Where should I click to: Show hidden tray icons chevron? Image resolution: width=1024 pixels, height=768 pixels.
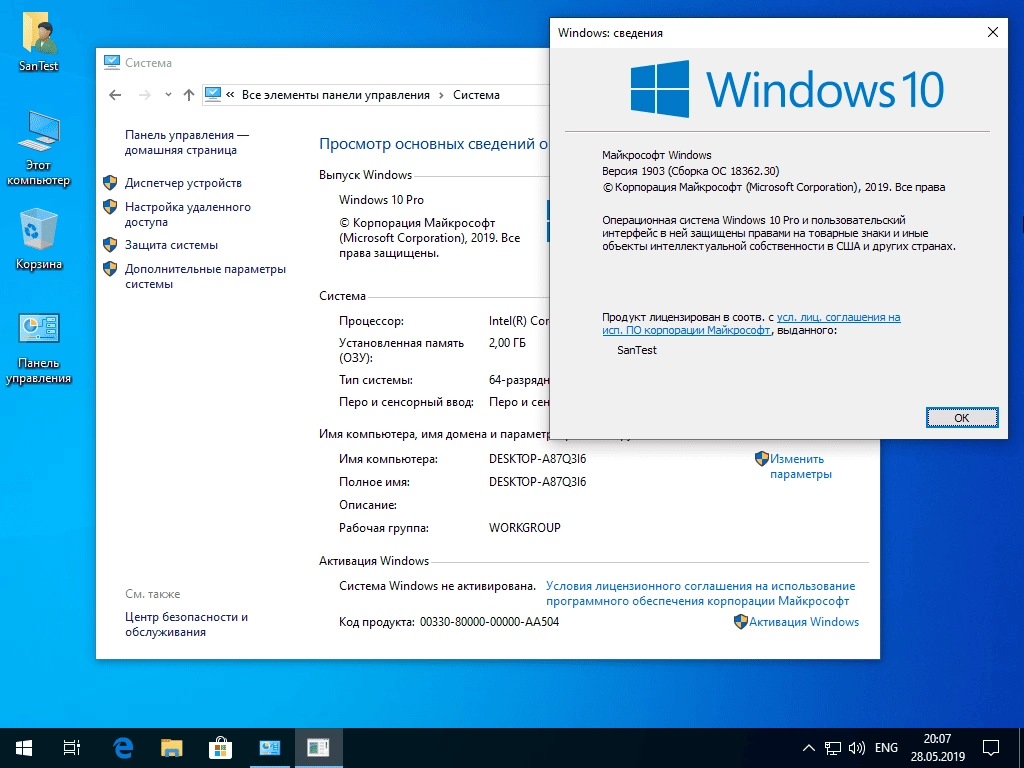point(808,748)
